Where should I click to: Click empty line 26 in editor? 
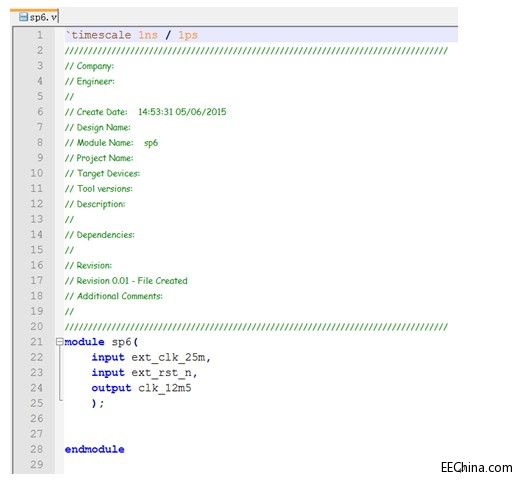coord(261,418)
